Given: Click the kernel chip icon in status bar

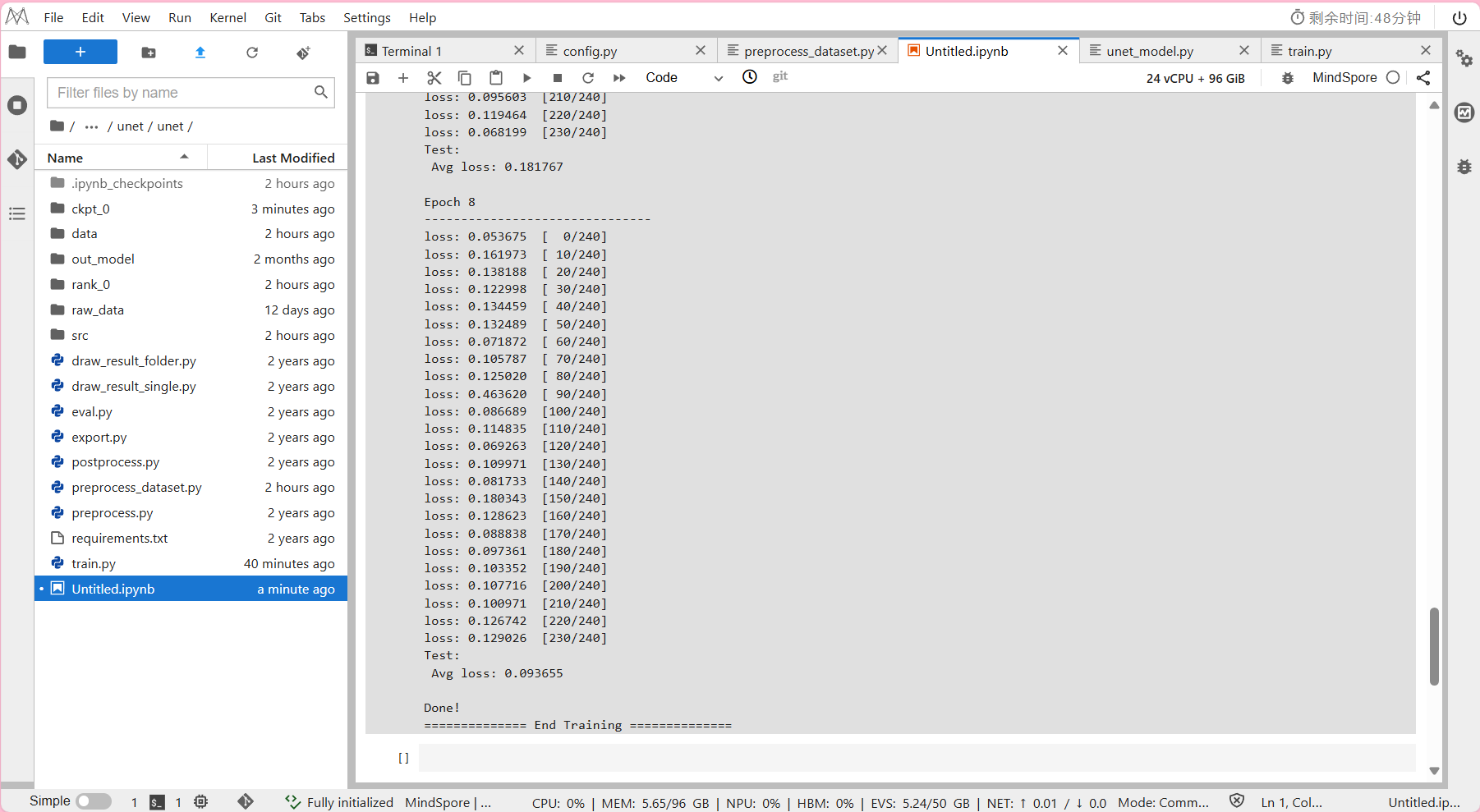Looking at the screenshot, I should pyautogui.click(x=201, y=801).
